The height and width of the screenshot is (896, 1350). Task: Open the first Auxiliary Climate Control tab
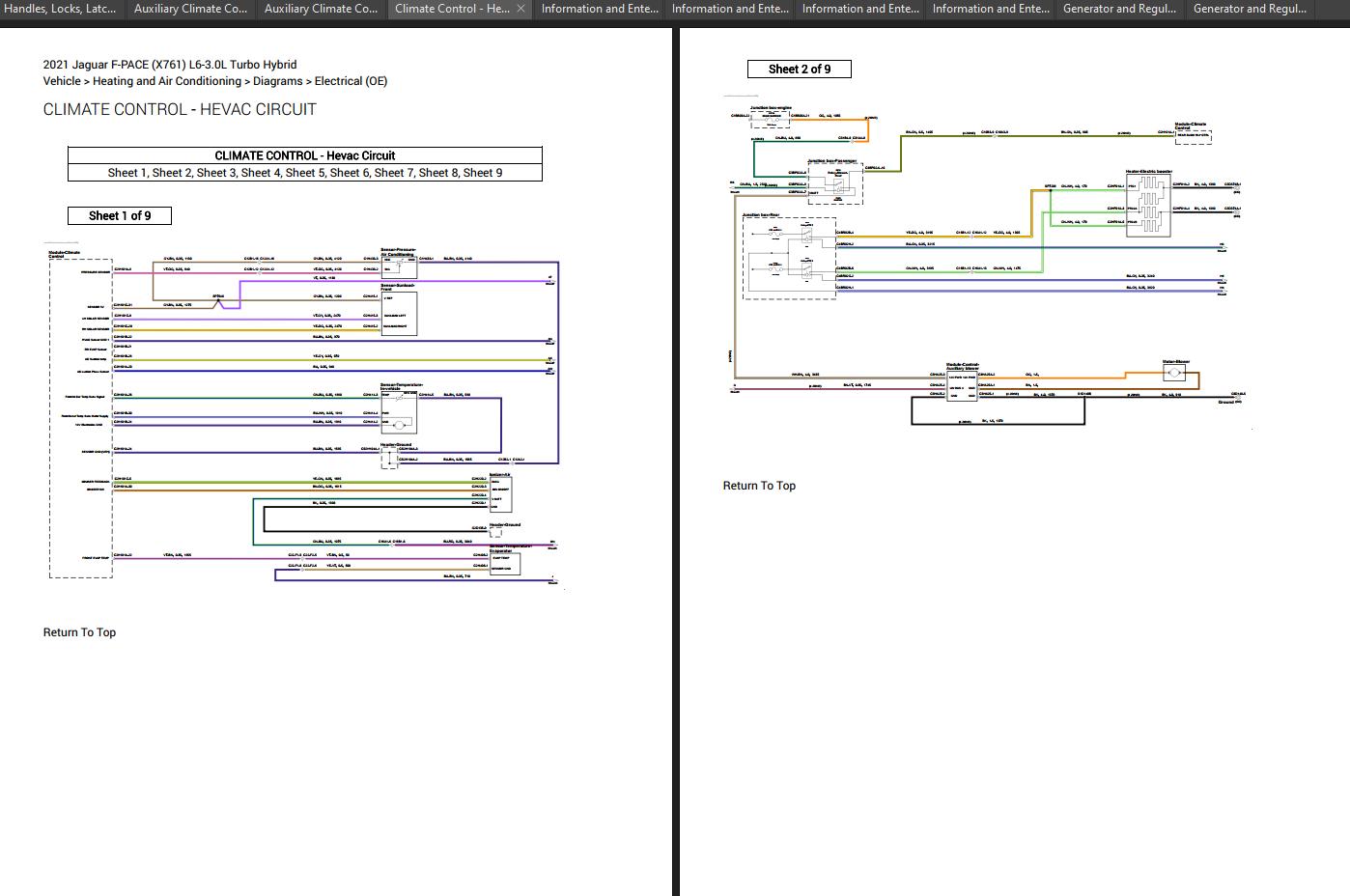click(190, 9)
